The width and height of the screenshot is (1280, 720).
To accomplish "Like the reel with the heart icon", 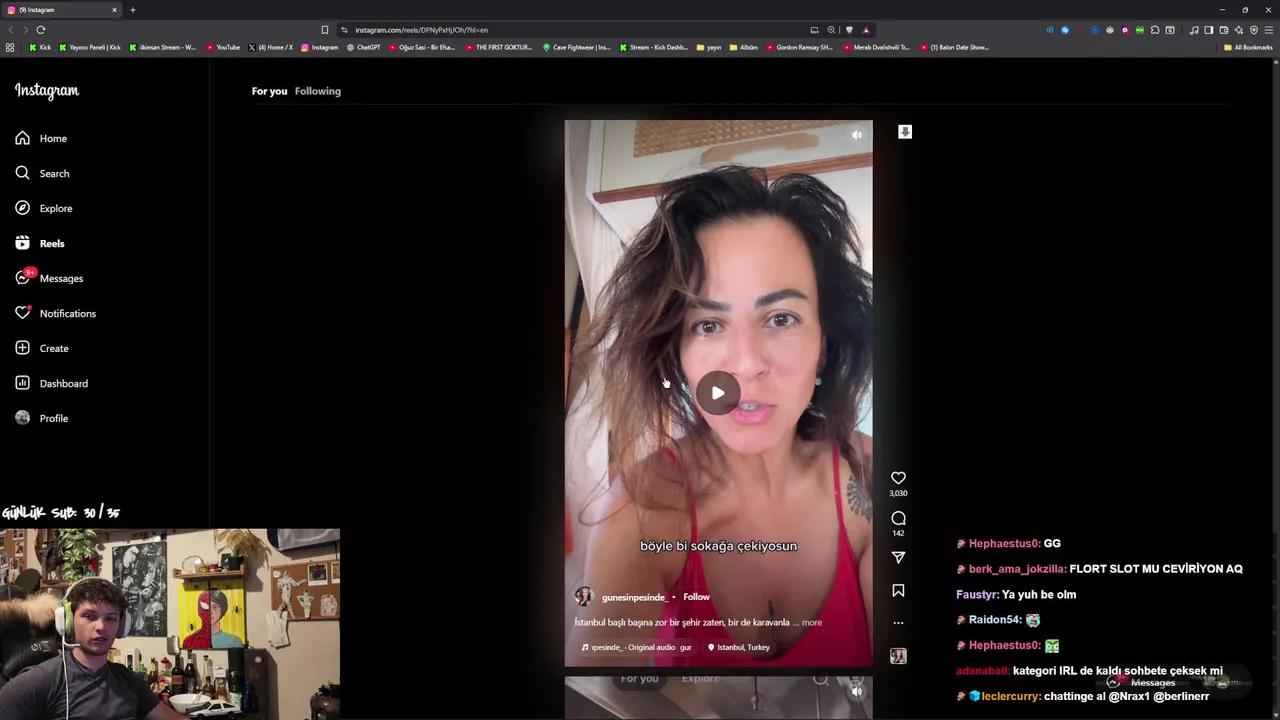I will (898, 478).
